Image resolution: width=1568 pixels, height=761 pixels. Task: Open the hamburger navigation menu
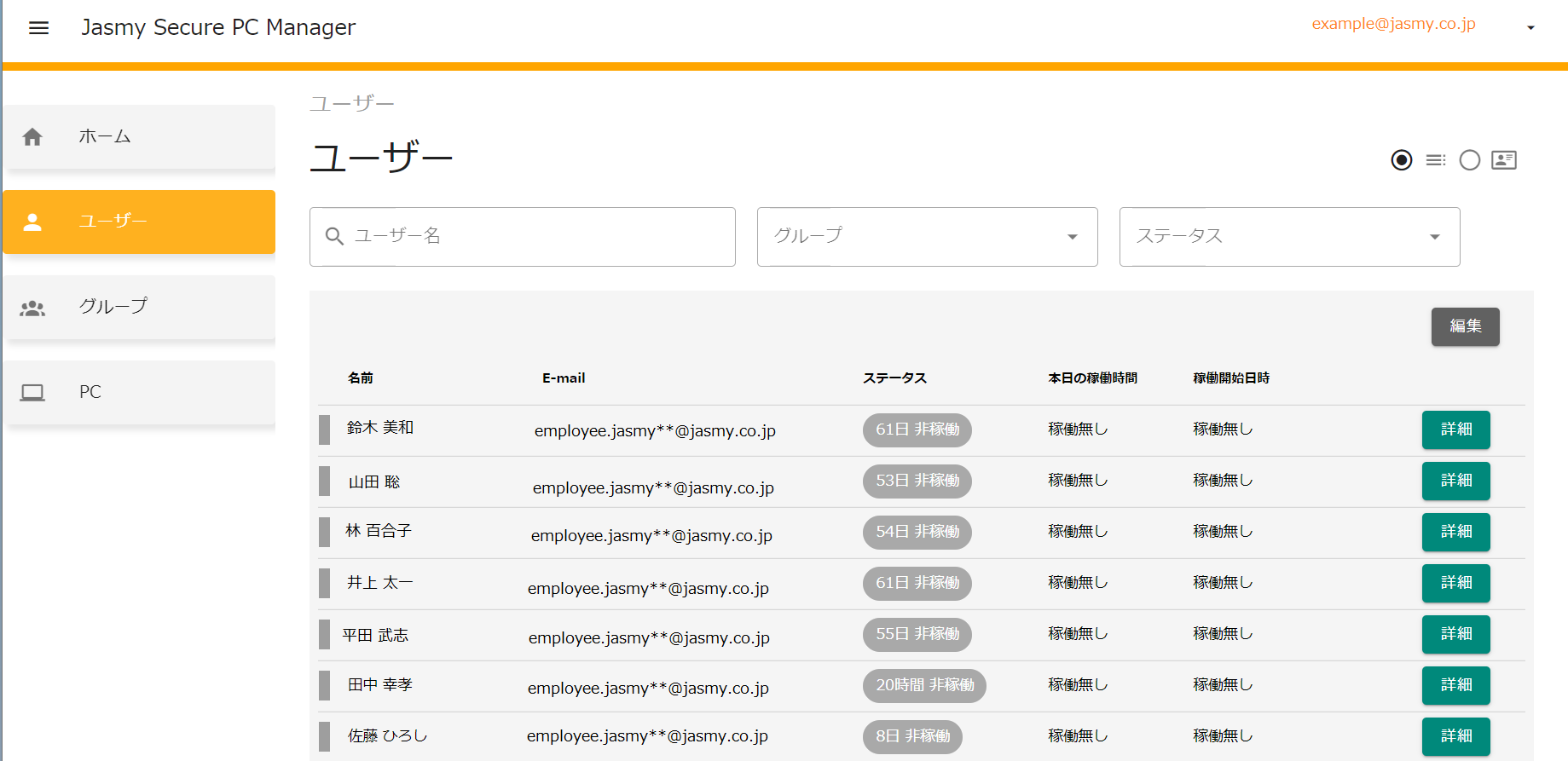38,27
